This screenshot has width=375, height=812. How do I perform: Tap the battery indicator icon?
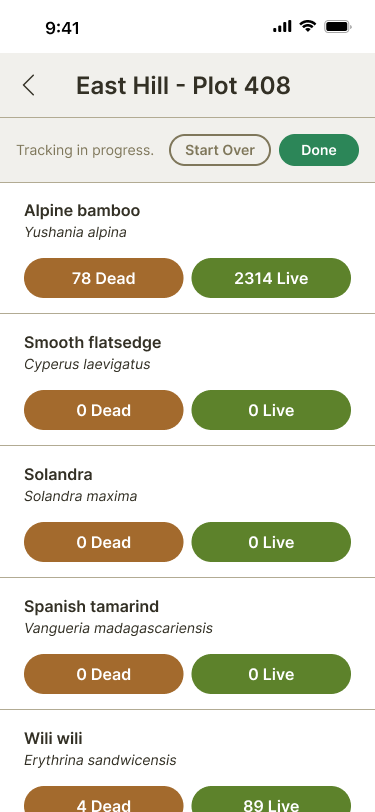tap(338, 26)
